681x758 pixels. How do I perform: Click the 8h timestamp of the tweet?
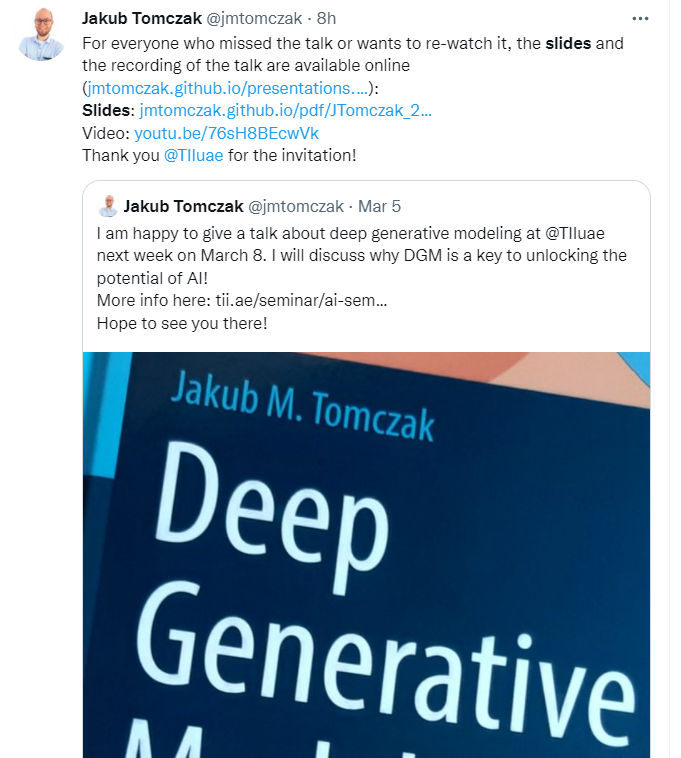(327, 20)
